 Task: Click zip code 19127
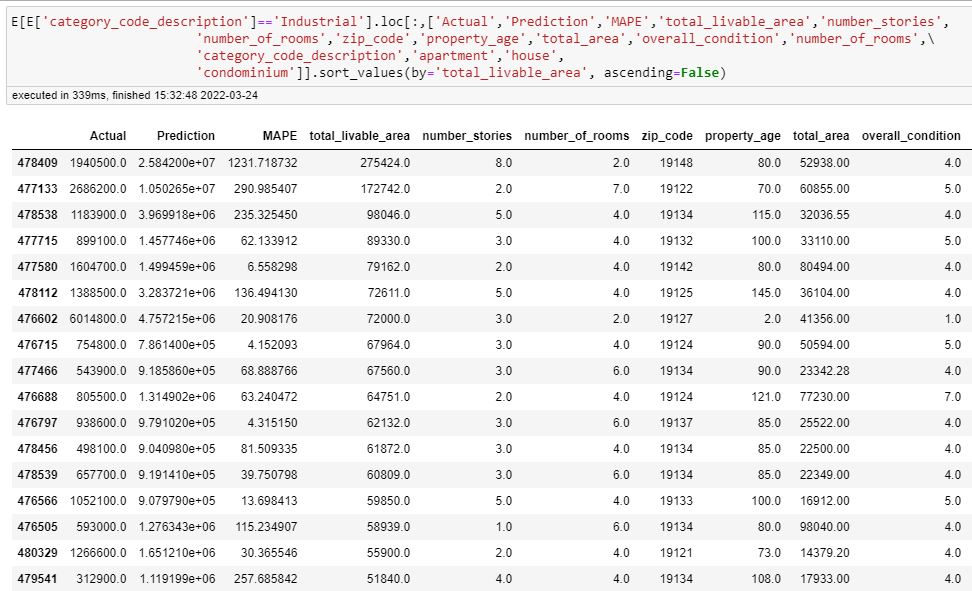click(x=676, y=319)
